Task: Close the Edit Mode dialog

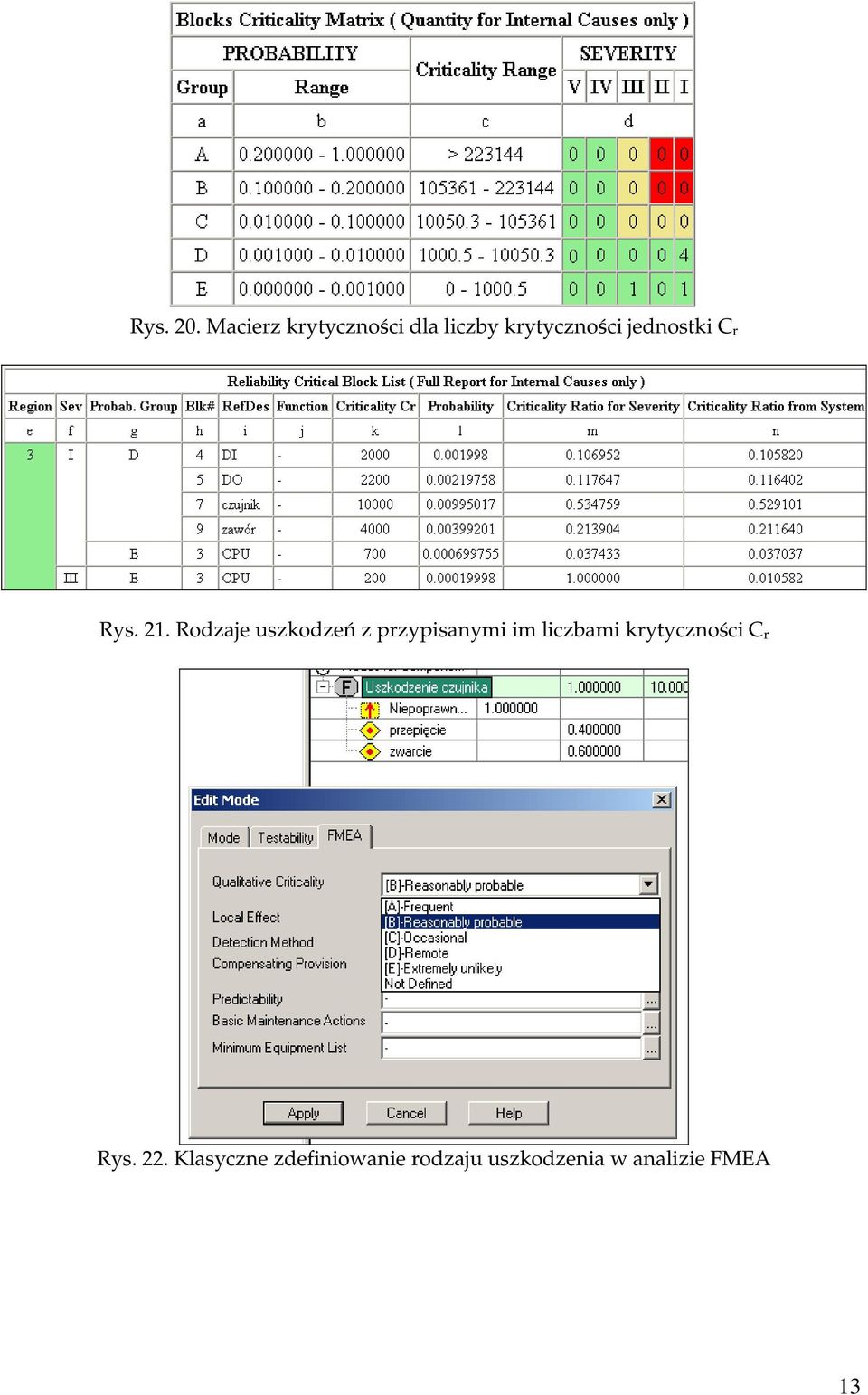Action: pos(662,799)
